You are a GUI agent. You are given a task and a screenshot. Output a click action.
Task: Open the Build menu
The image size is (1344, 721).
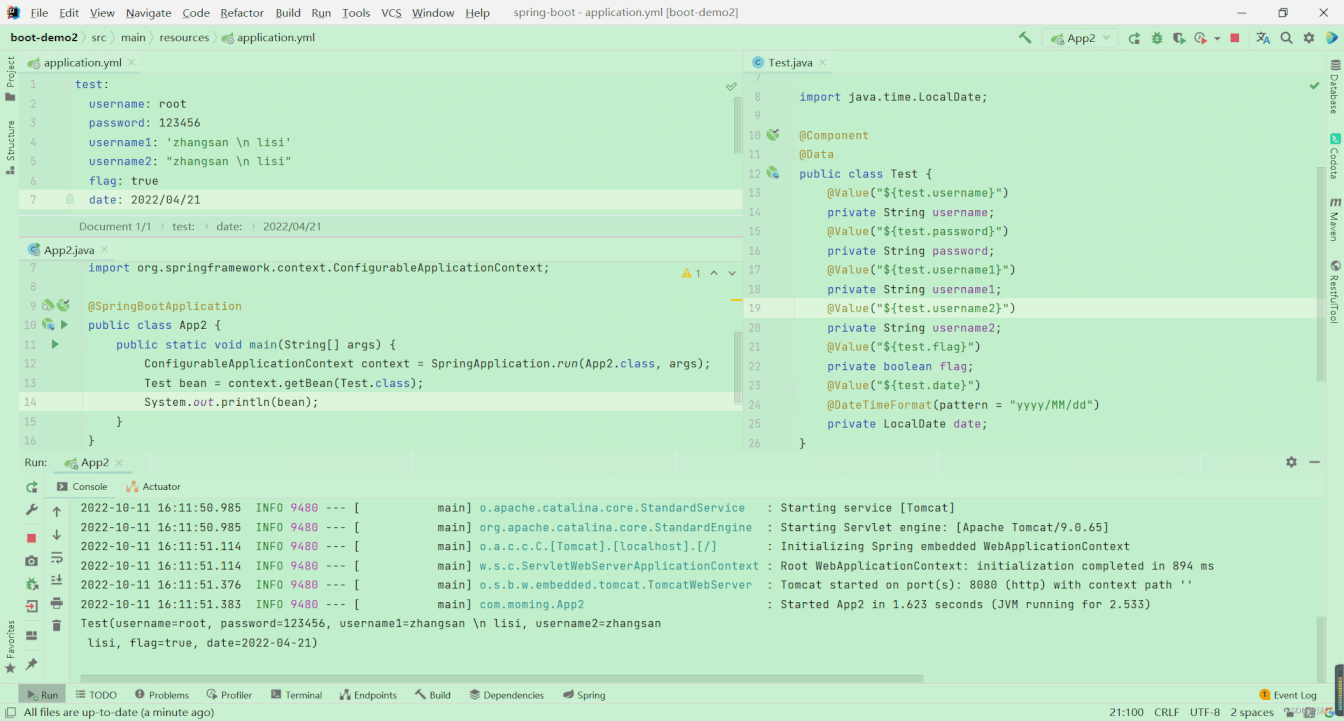(288, 13)
